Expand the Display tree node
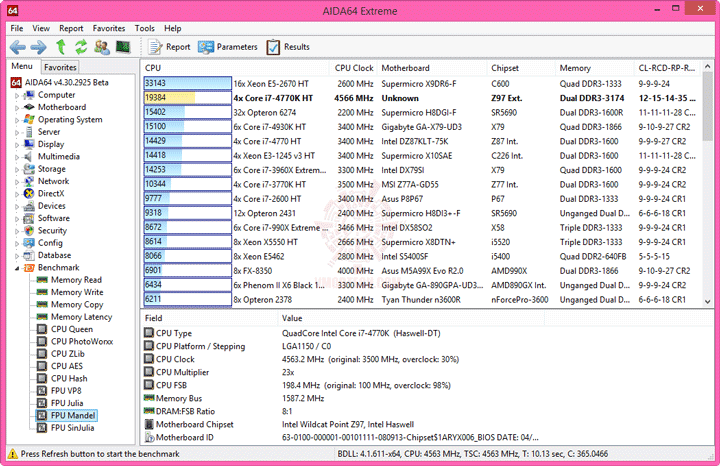Viewport: 720px width, 466px height. coord(17,145)
